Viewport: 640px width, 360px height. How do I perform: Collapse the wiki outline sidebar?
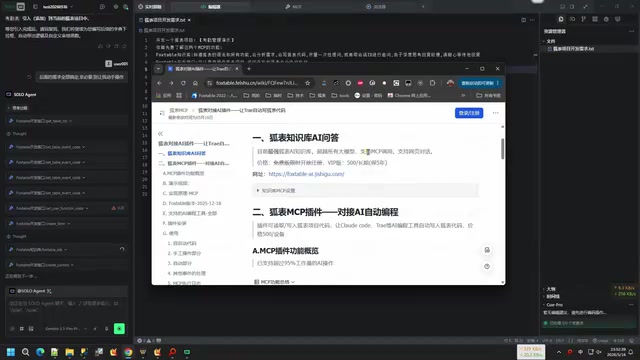click(x=160, y=133)
